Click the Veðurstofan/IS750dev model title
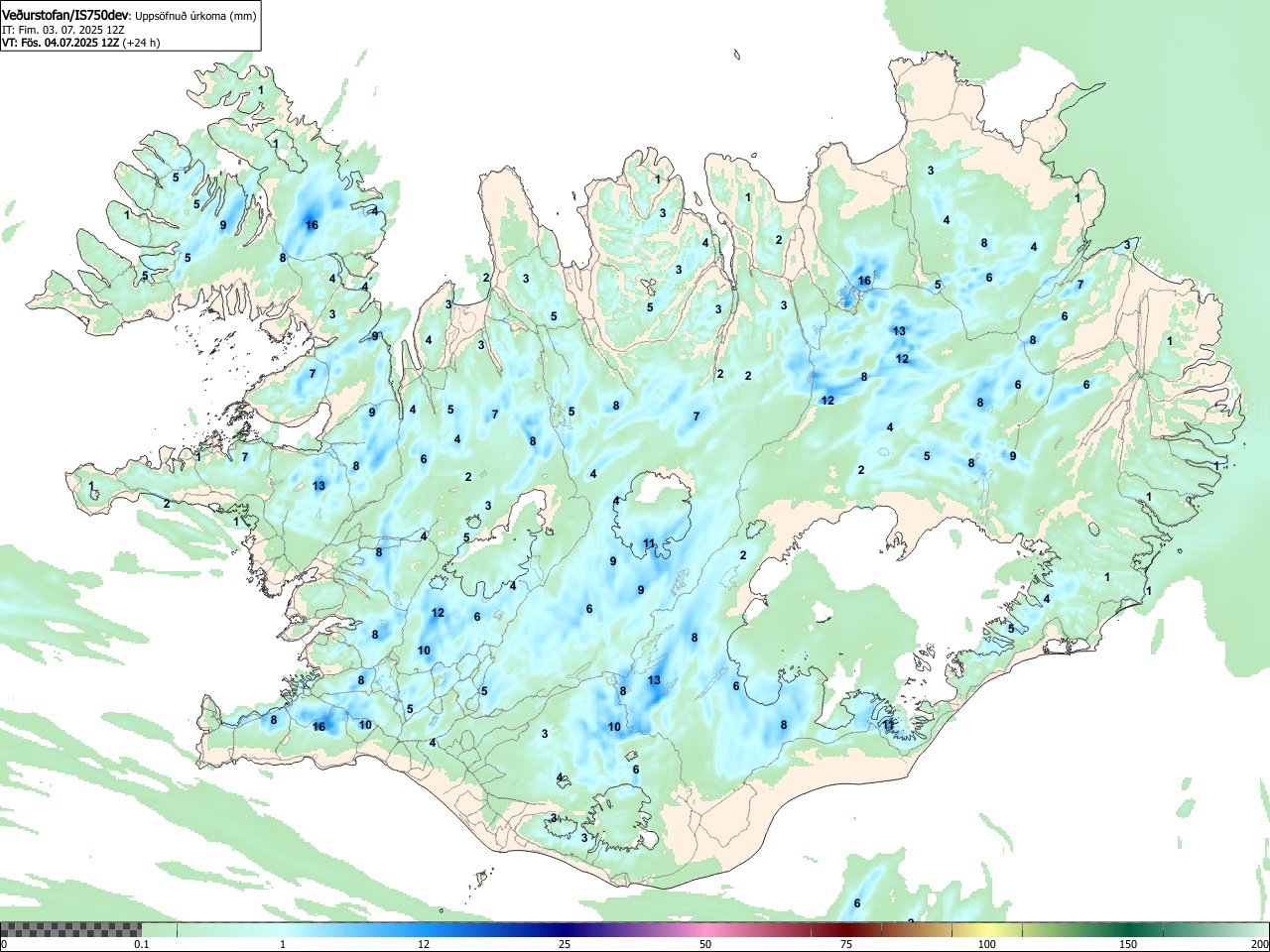1270x952 pixels. coord(65,15)
